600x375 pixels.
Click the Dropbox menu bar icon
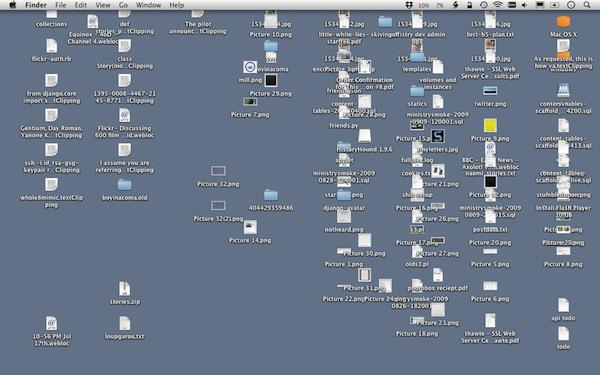click(409, 5)
